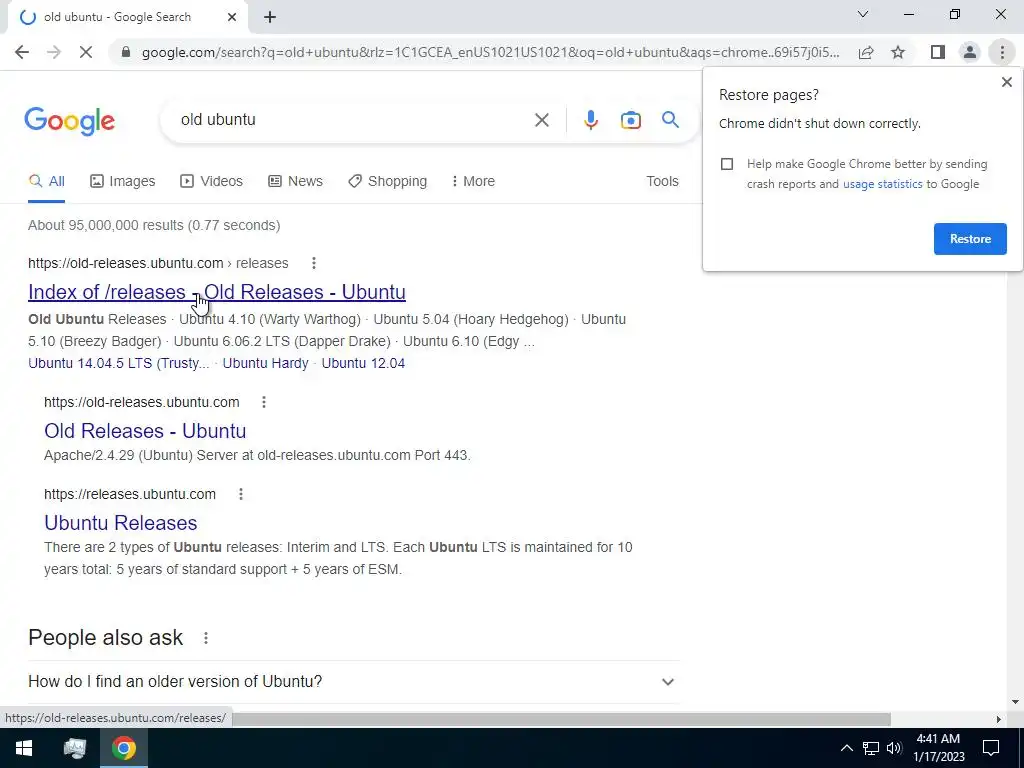The width and height of the screenshot is (1024, 768).
Task: Switch to the News tab
Action: (295, 181)
